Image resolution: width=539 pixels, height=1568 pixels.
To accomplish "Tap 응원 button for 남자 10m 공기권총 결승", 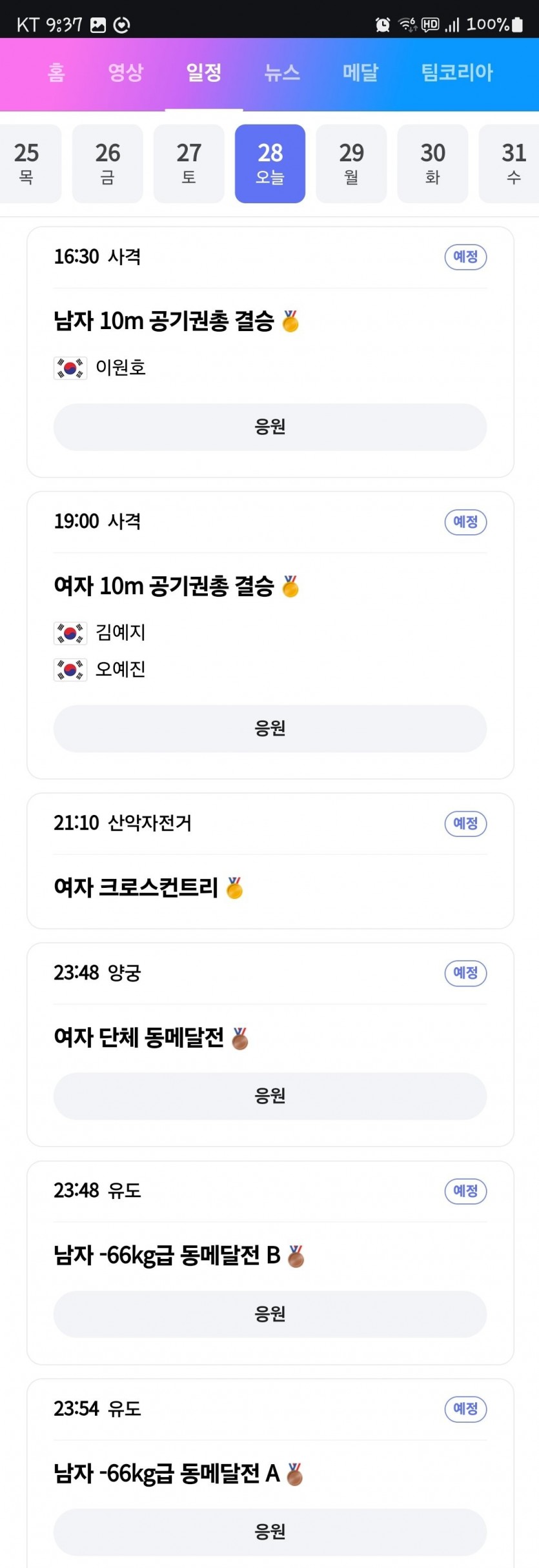I will [270, 427].
